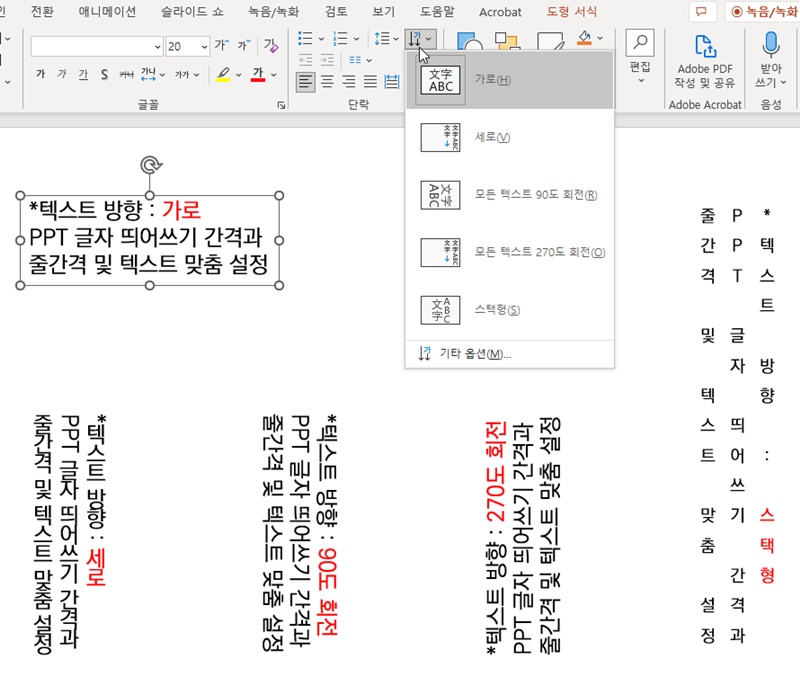800x694 pixels.
Task: Apply red font color swatch button
Action: [x=258, y=75]
